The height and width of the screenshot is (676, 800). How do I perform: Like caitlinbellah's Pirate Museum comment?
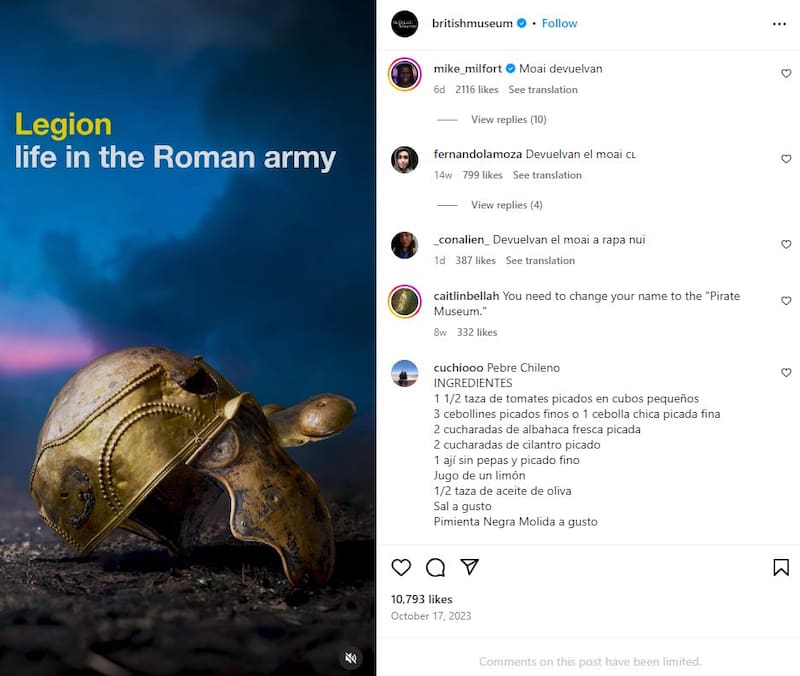coord(786,301)
